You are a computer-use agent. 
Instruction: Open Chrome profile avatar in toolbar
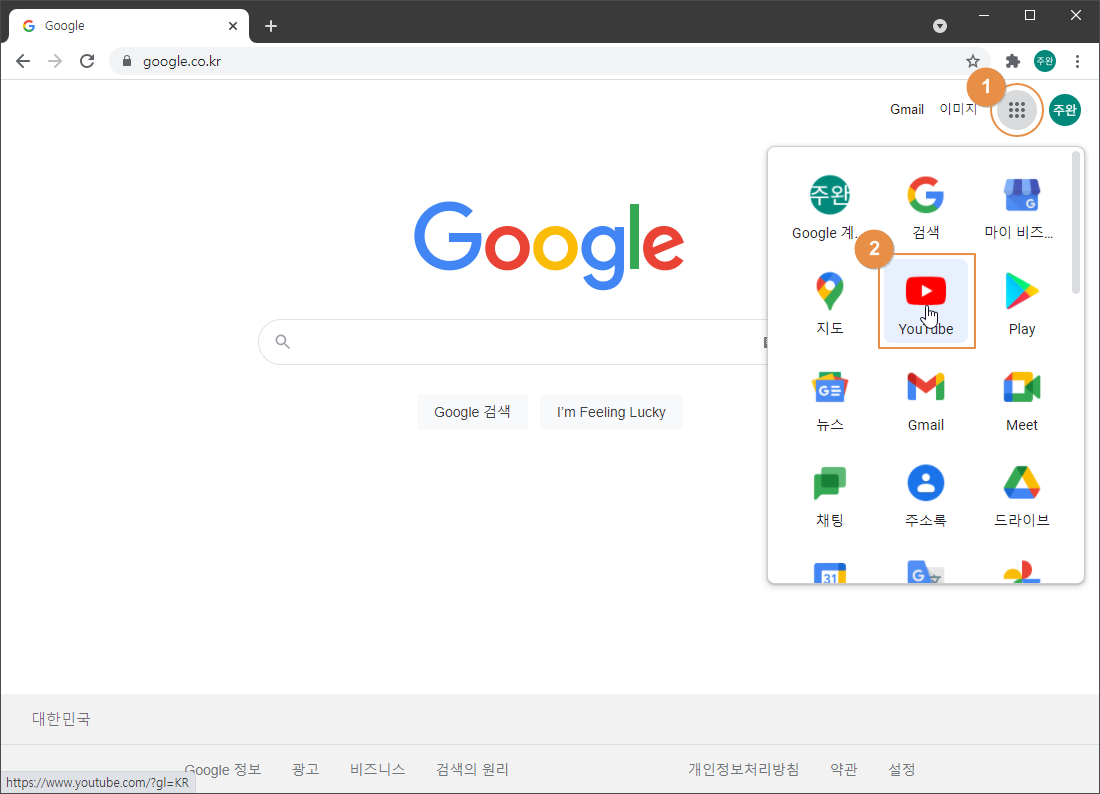click(1045, 61)
